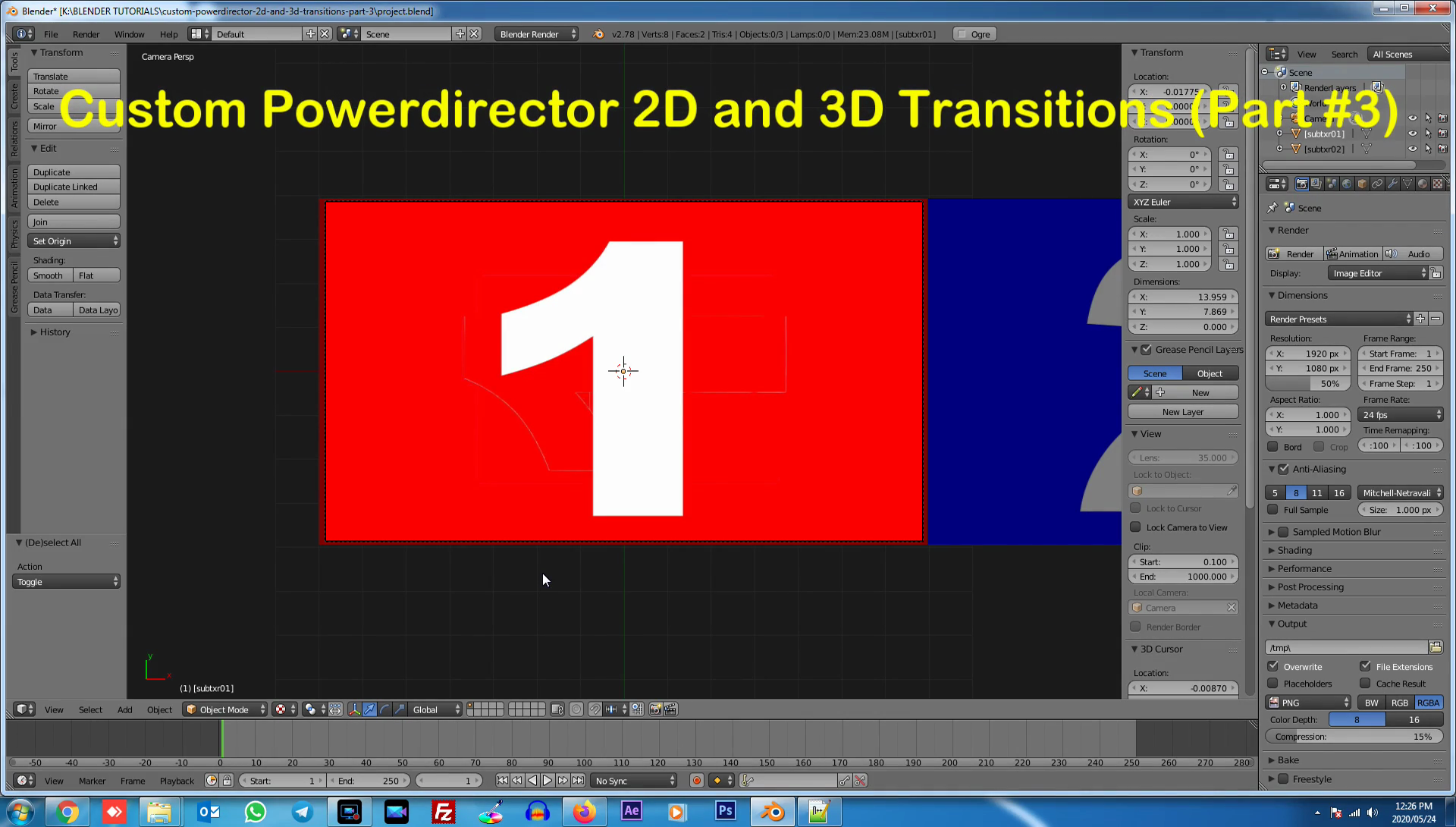Open Blender taskbar icon

pos(772,812)
